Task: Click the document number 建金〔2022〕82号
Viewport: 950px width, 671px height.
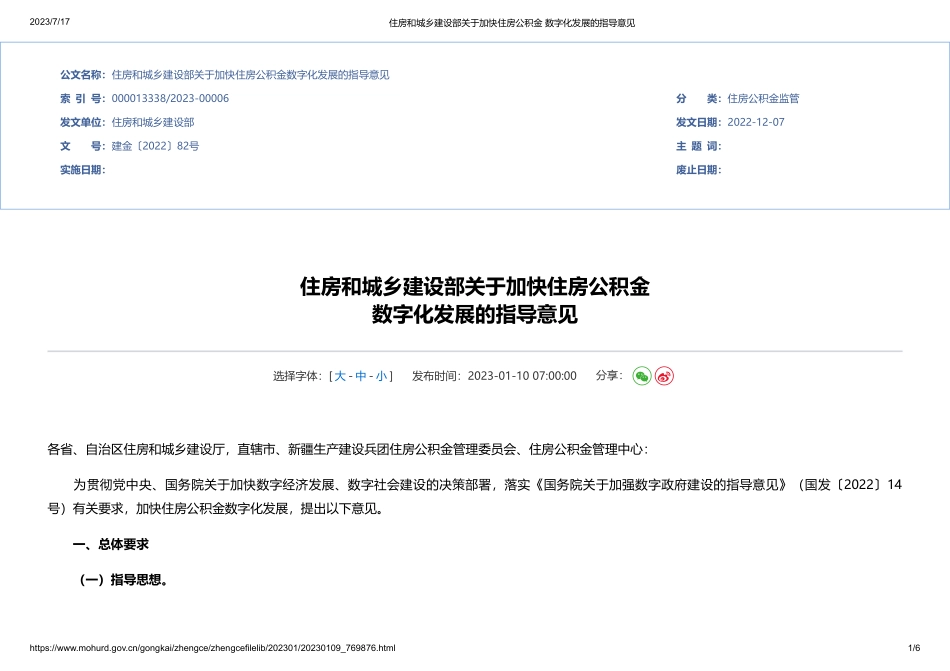Action: (x=155, y=146)
